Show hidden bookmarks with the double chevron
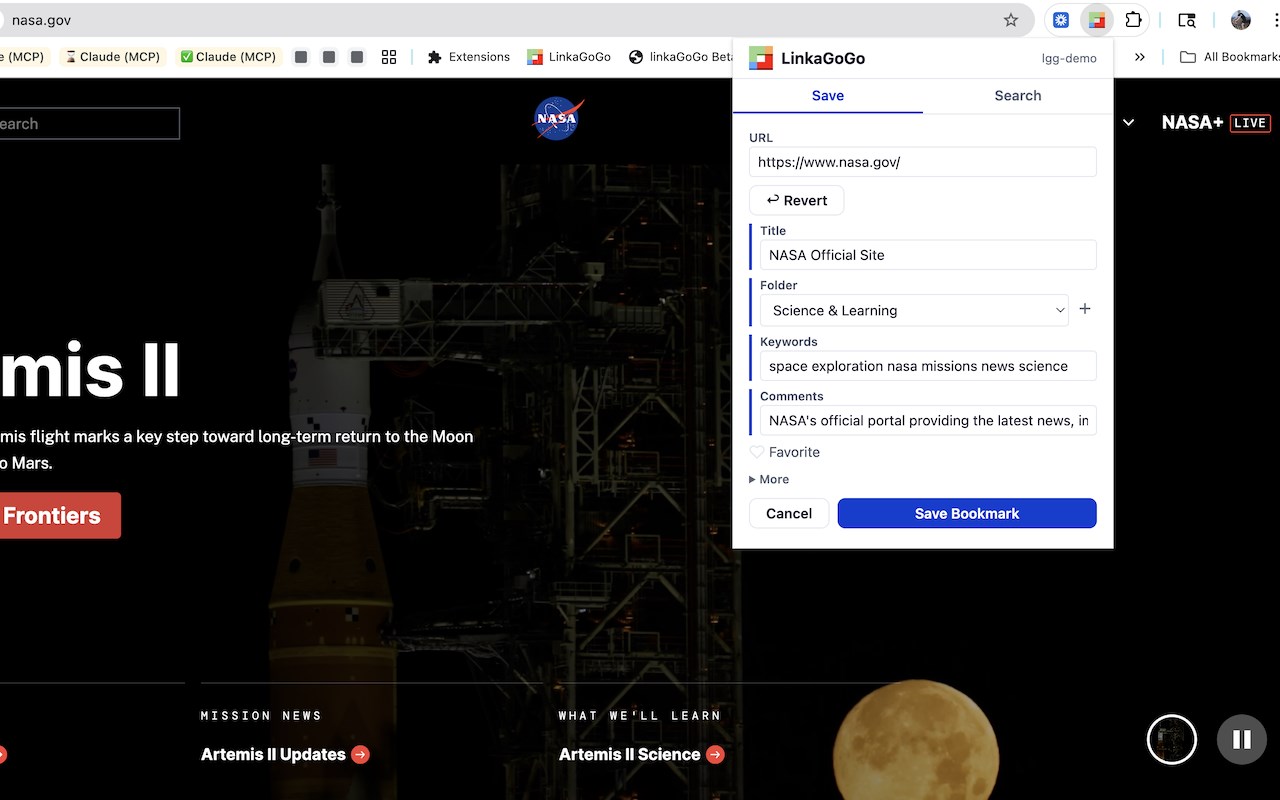The image size is (1280, 800). (1139, 57)
